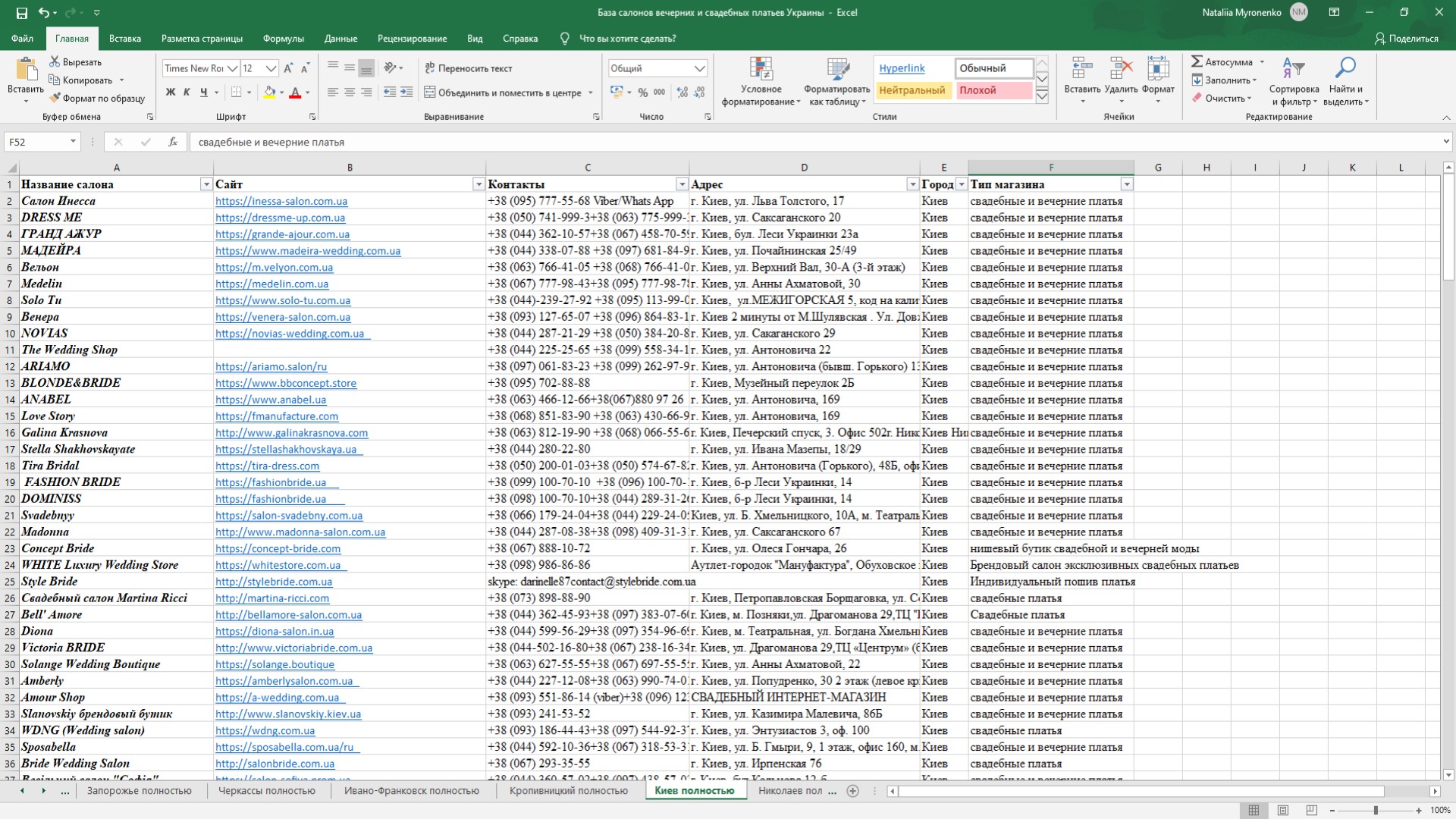Open link https://inessa-salon.com.ua
Image resolution: width=1456 pixels, height=819 pixels.
(281, 201)
